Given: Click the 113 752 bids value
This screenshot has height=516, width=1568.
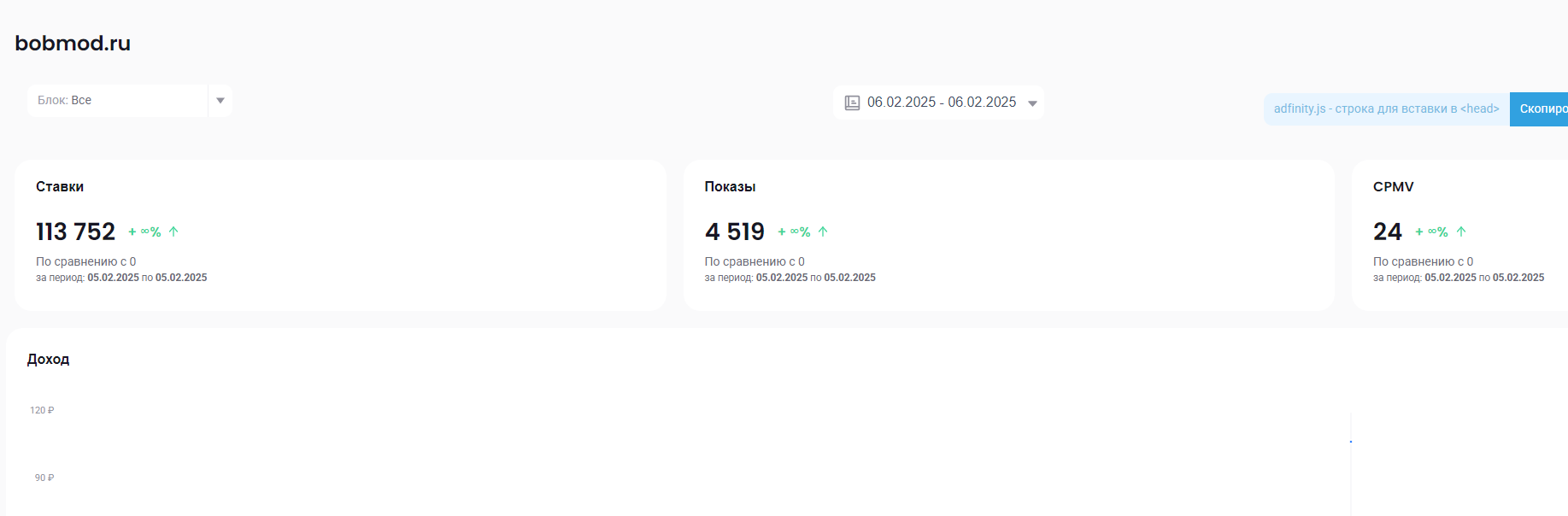Looking at the screenshot, I should coord(75,232).
